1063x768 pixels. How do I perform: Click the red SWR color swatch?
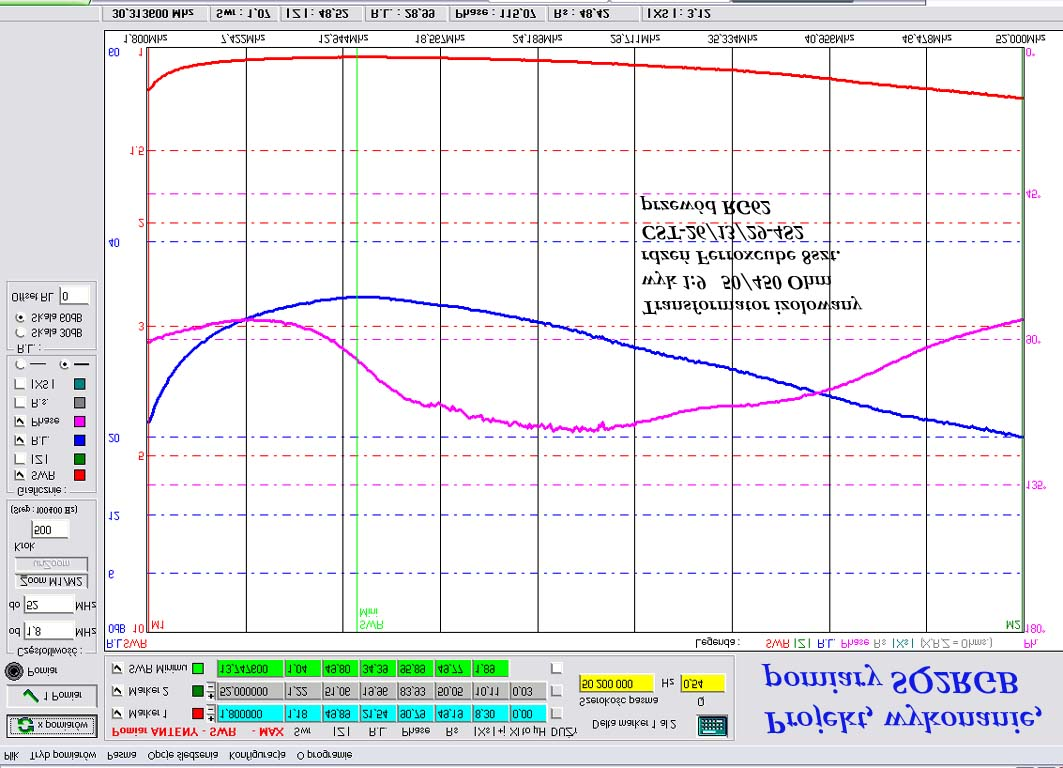pyautogui.click(x=79, y=475)
